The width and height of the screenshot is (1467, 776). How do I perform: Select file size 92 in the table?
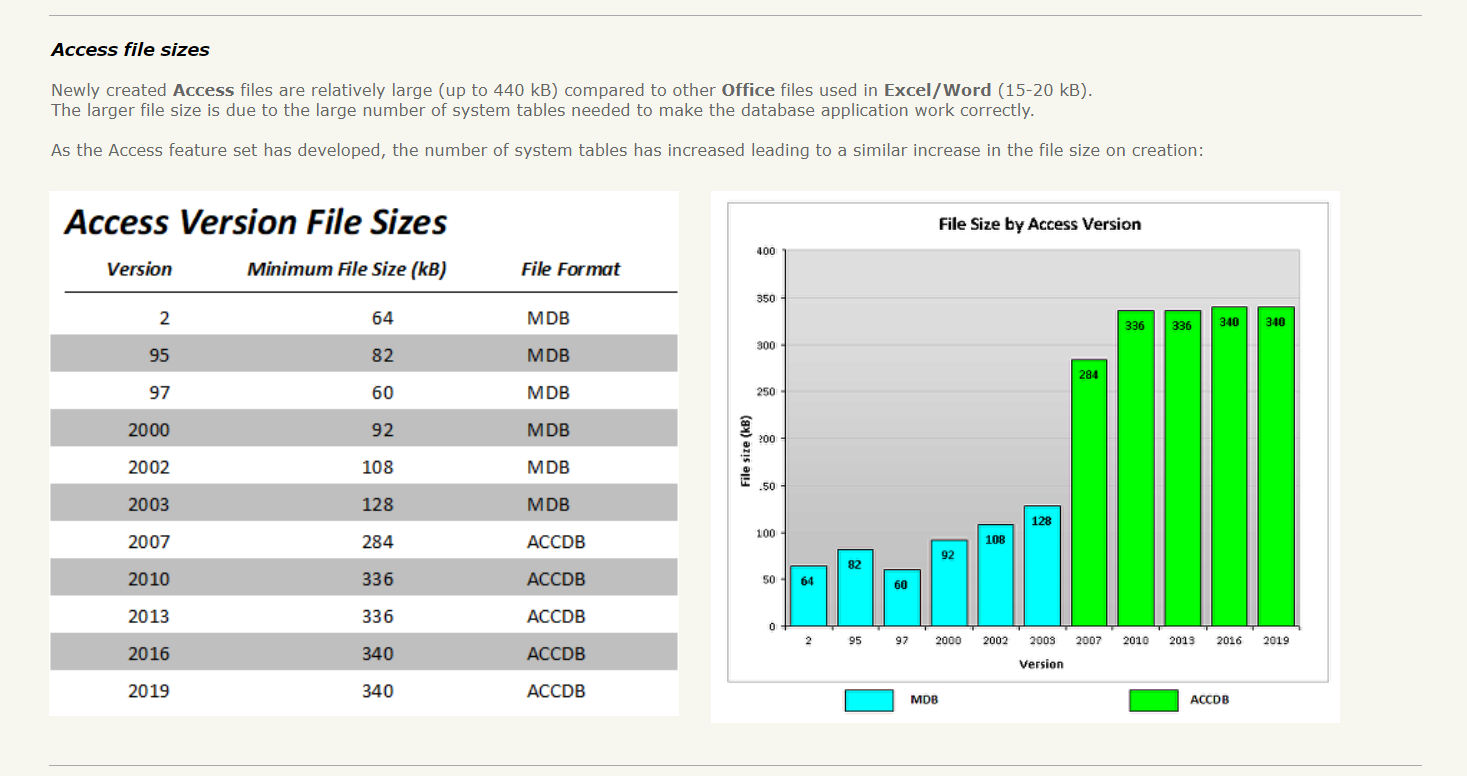coord(383,429)
